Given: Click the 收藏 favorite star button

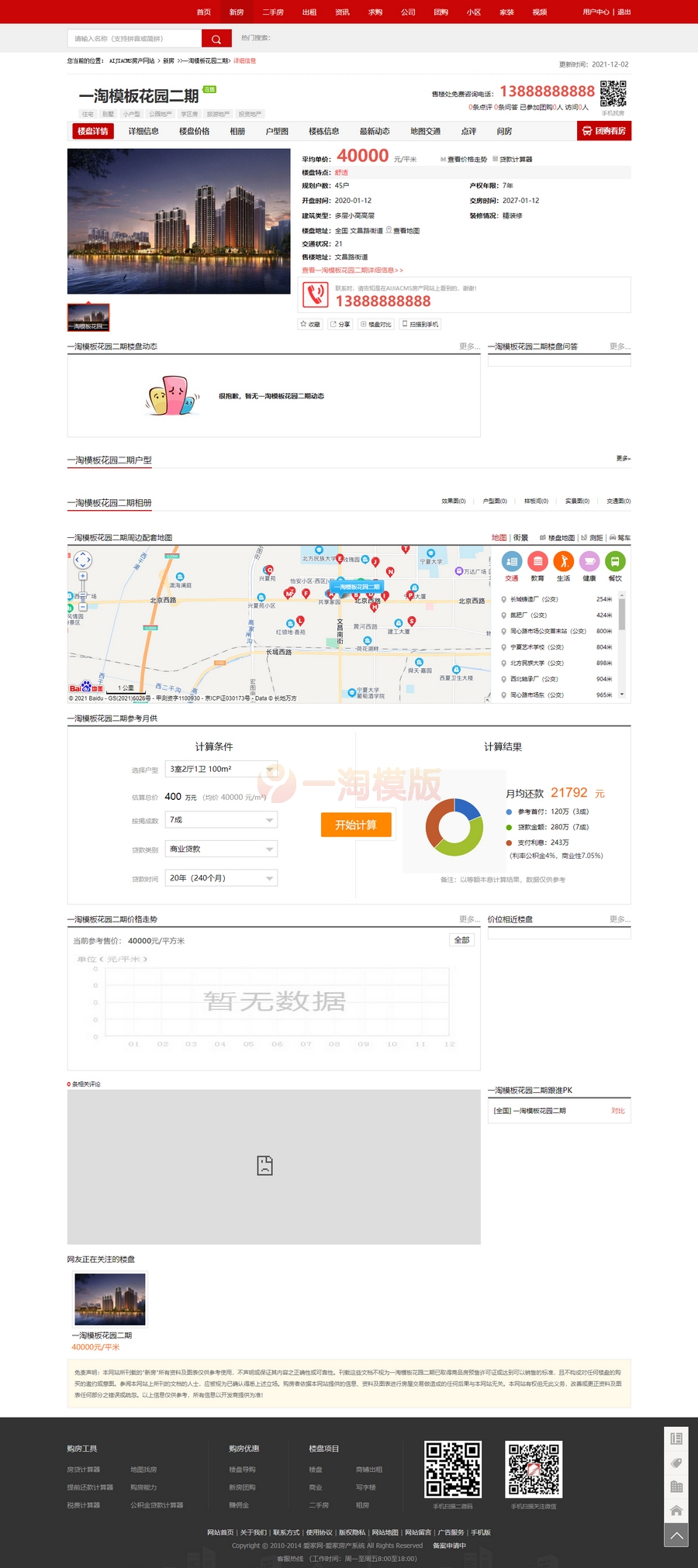Looking at the screenshot, I should [310, 325].
